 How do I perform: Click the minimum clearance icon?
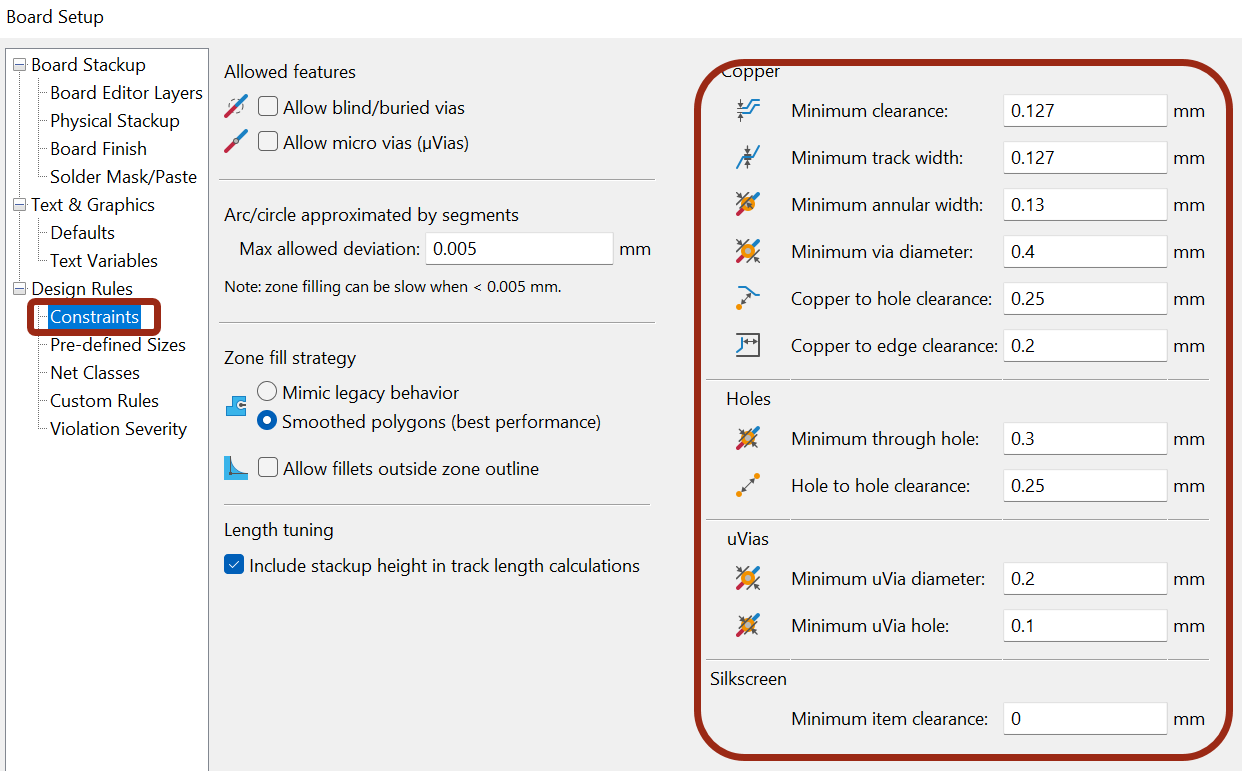coord(748,110)
